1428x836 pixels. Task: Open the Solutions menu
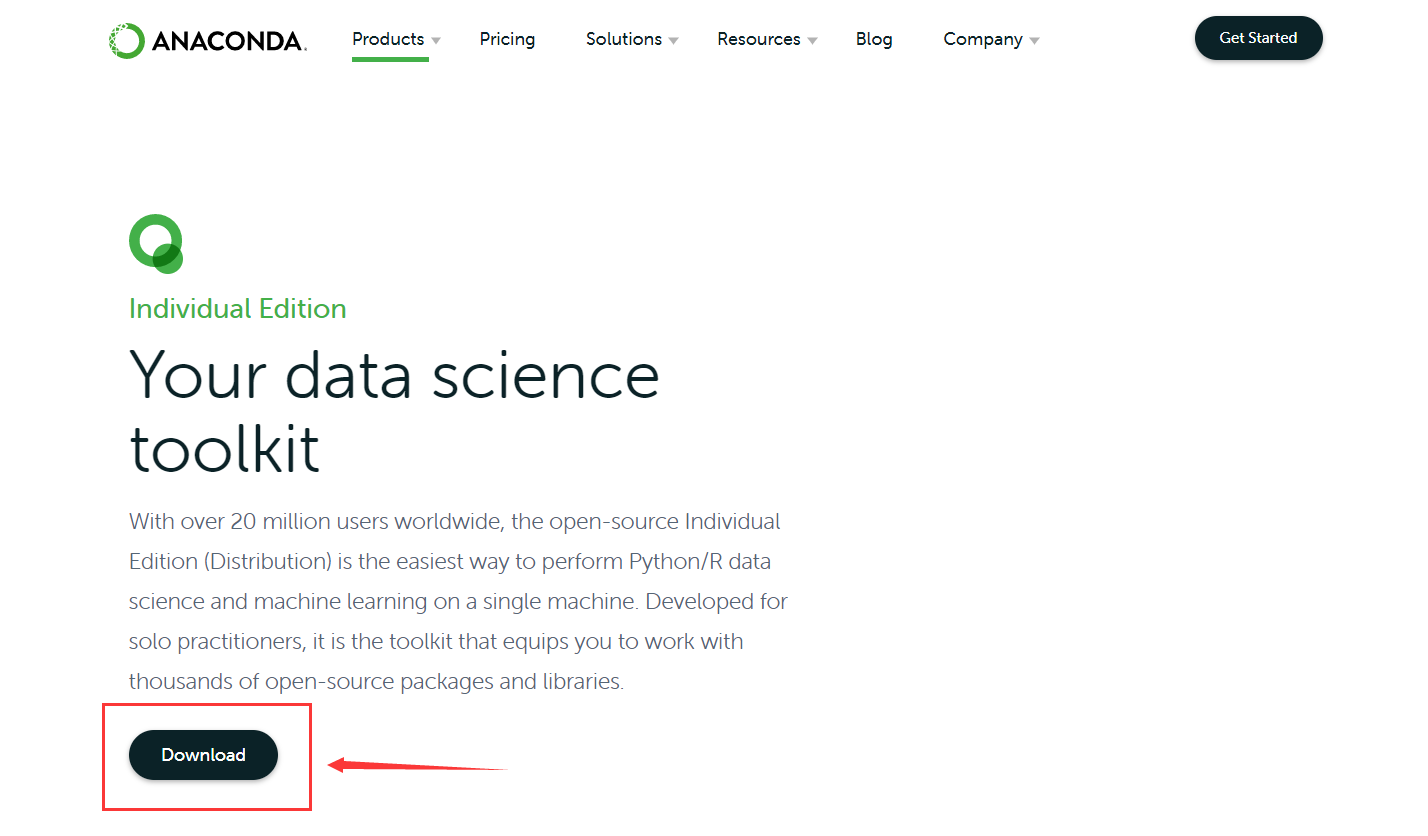[624, 39]
